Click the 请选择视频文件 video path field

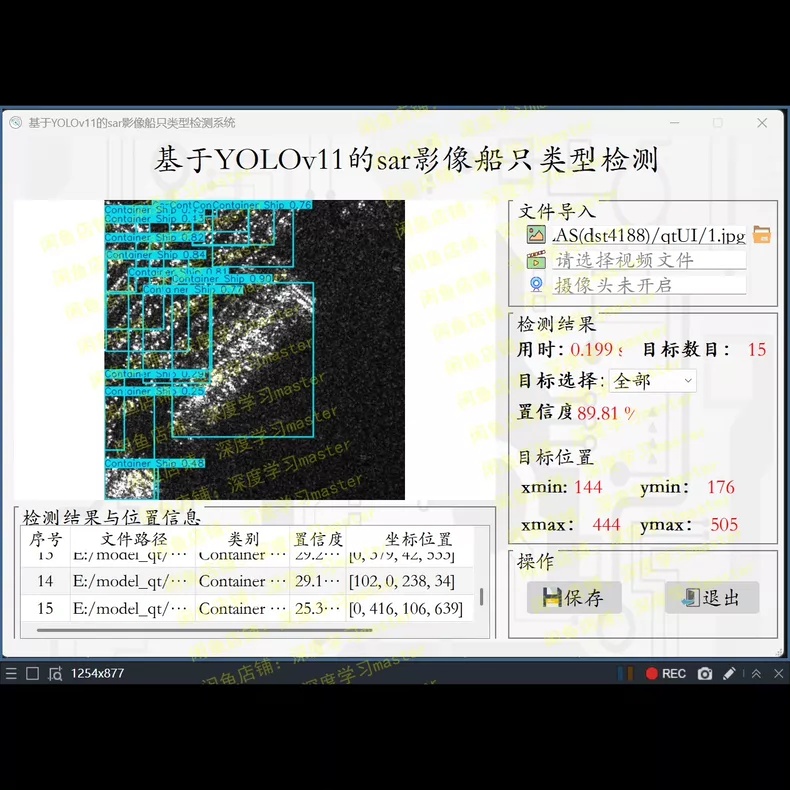(x=649, y=260)
